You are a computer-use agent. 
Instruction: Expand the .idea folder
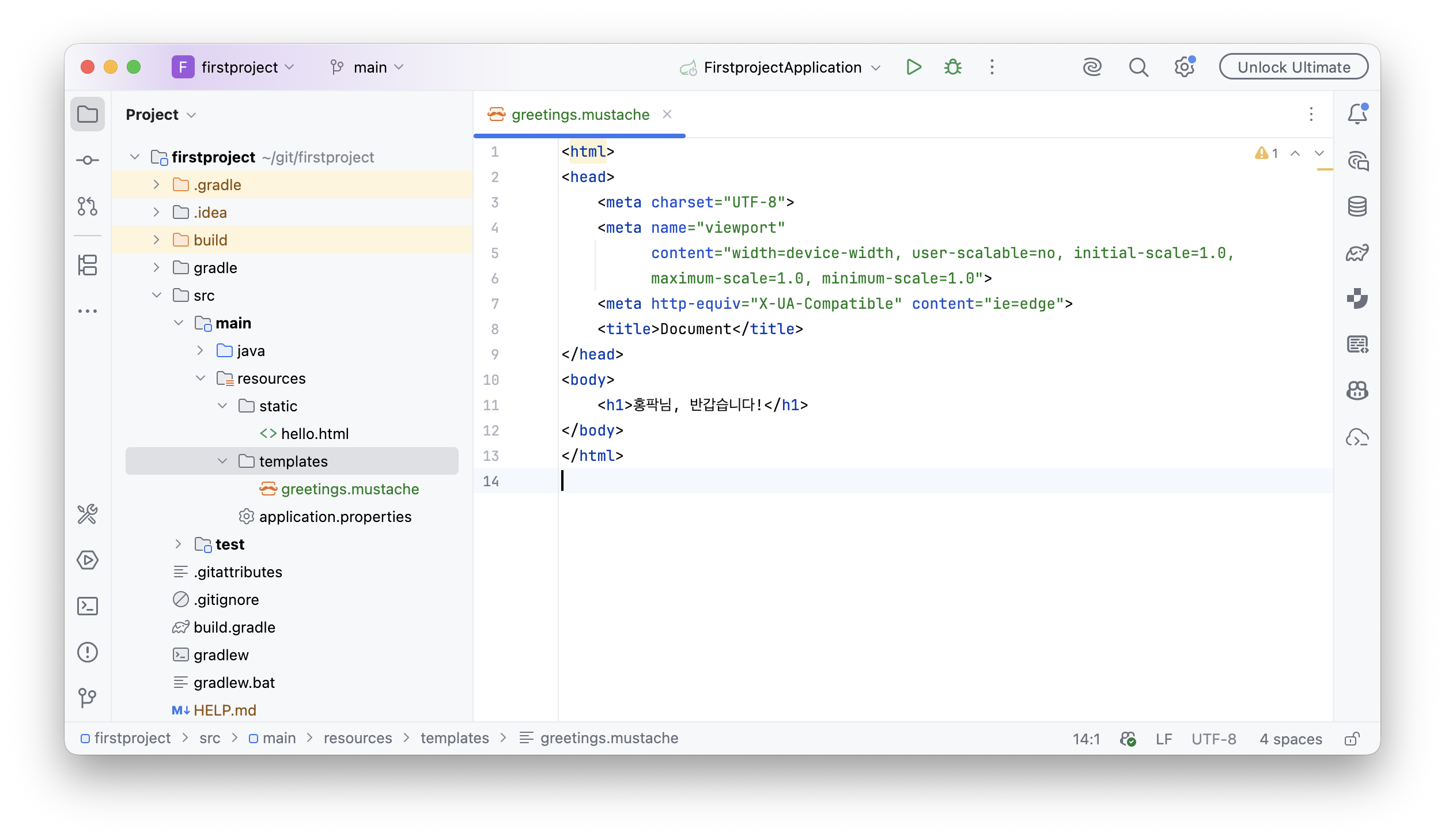156,213
